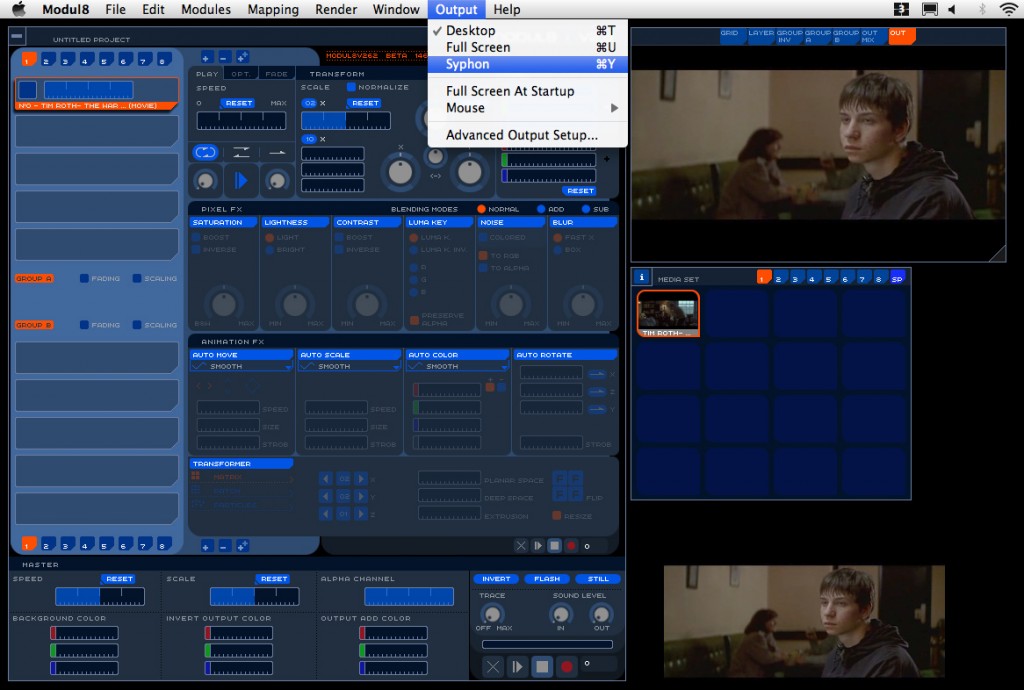
Task: Open the media set info icon
Action: coord(641,277)
